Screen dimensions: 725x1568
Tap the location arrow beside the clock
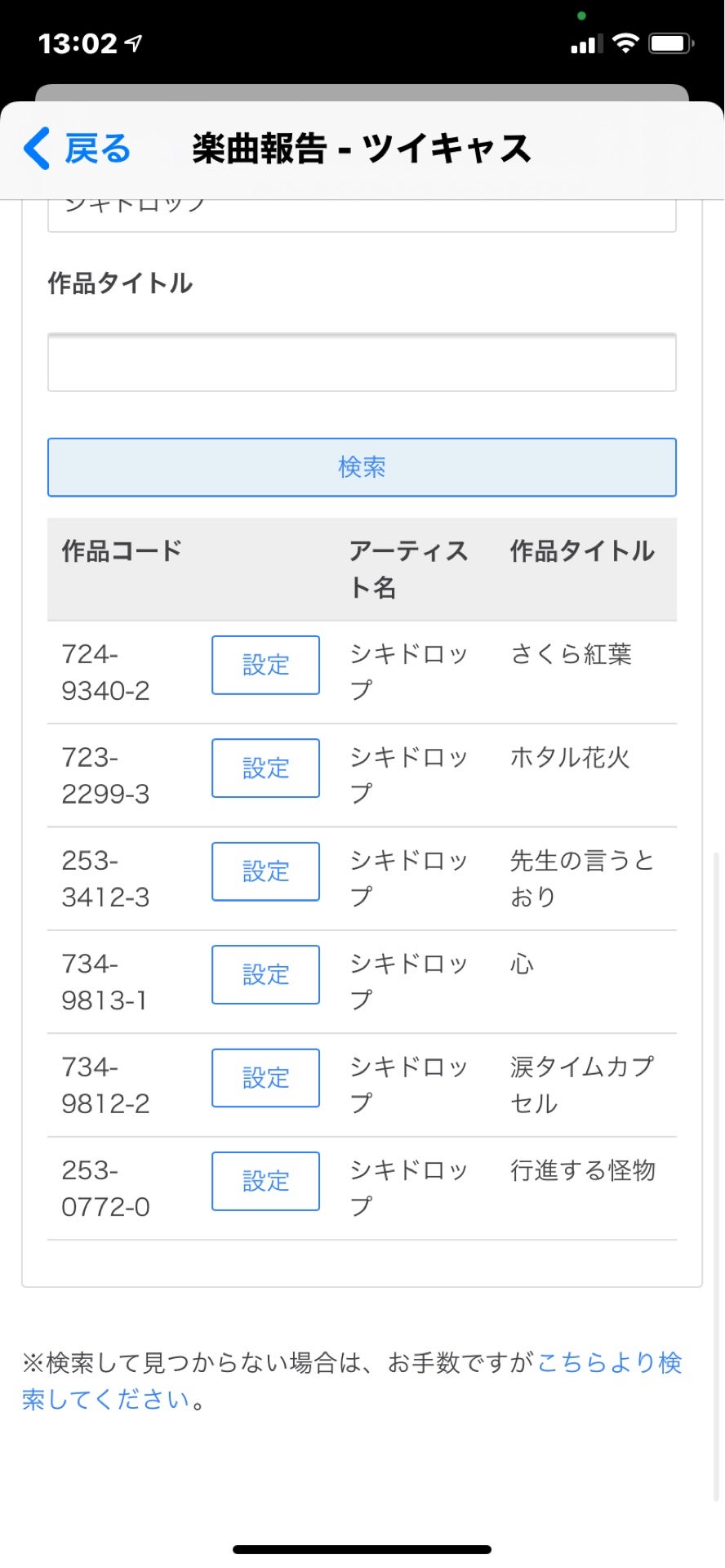134,43
